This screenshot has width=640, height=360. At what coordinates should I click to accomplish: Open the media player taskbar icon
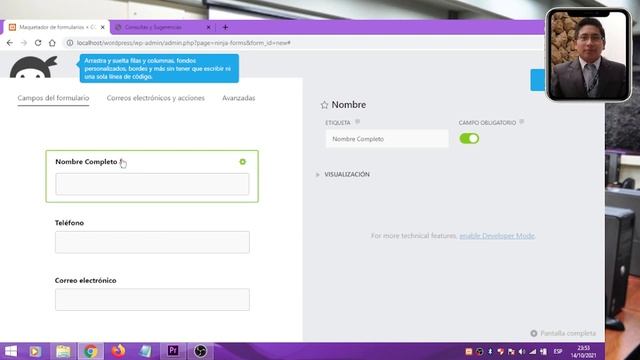pyautogui.click(x=35, y=351)
